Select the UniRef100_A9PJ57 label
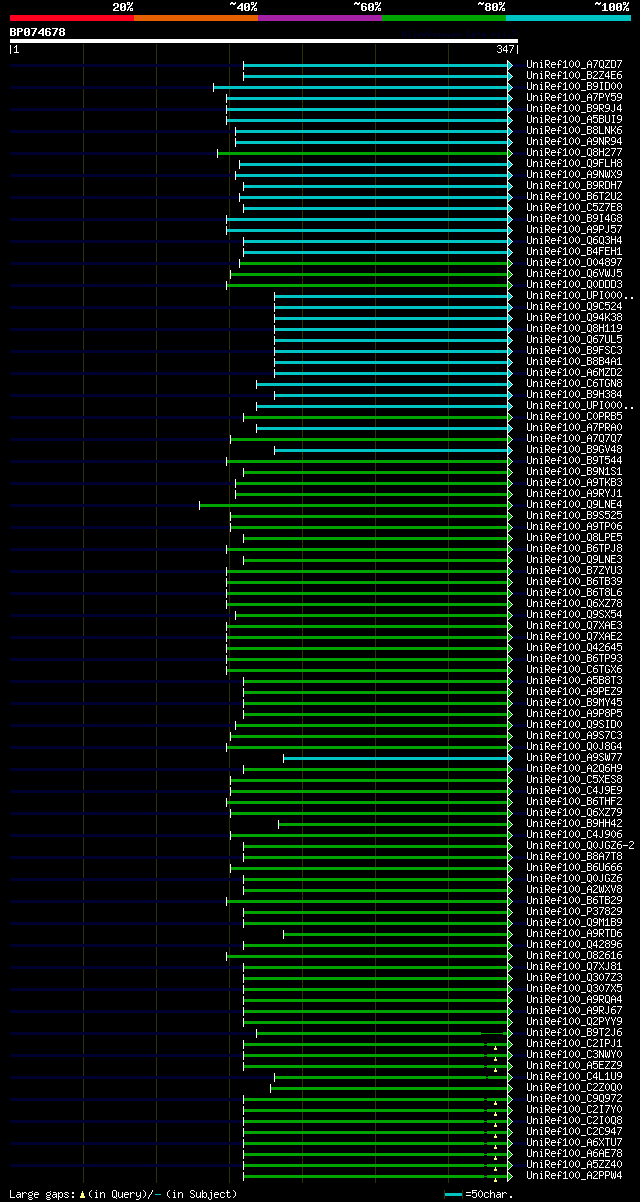The width and height of the screenshot is (640, 1202). 574,229
